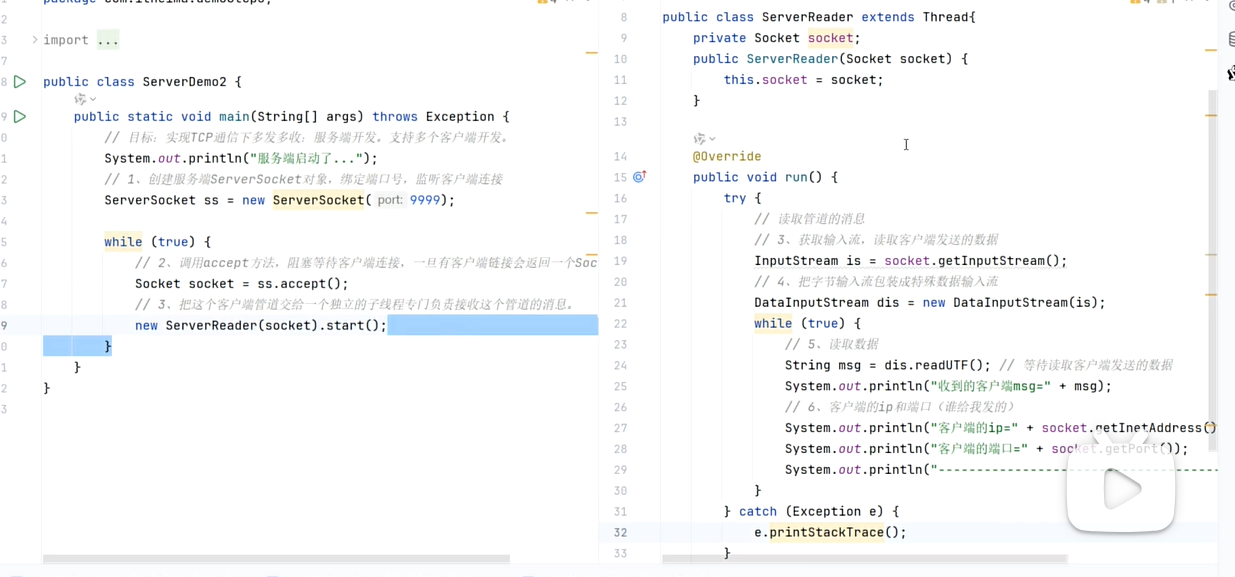This screenshot has width=1235, height=577.
Task: Open author dropdown chevron above @Override
Action: point(712,139)
